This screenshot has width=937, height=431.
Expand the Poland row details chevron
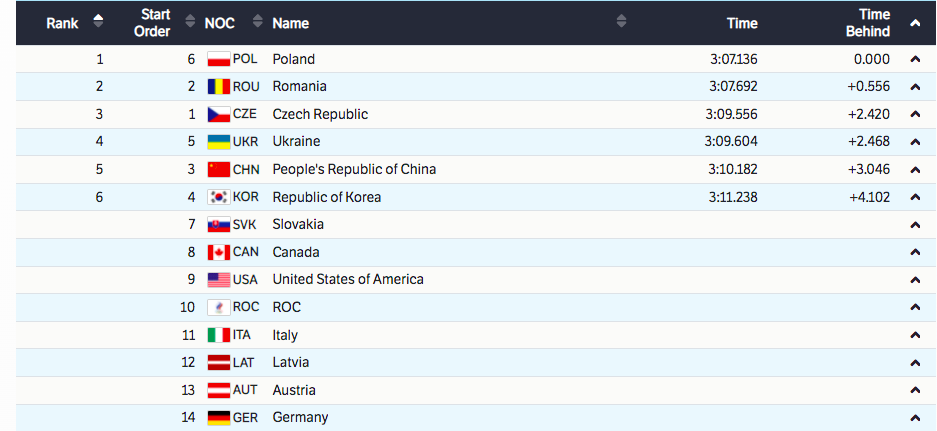914,60
